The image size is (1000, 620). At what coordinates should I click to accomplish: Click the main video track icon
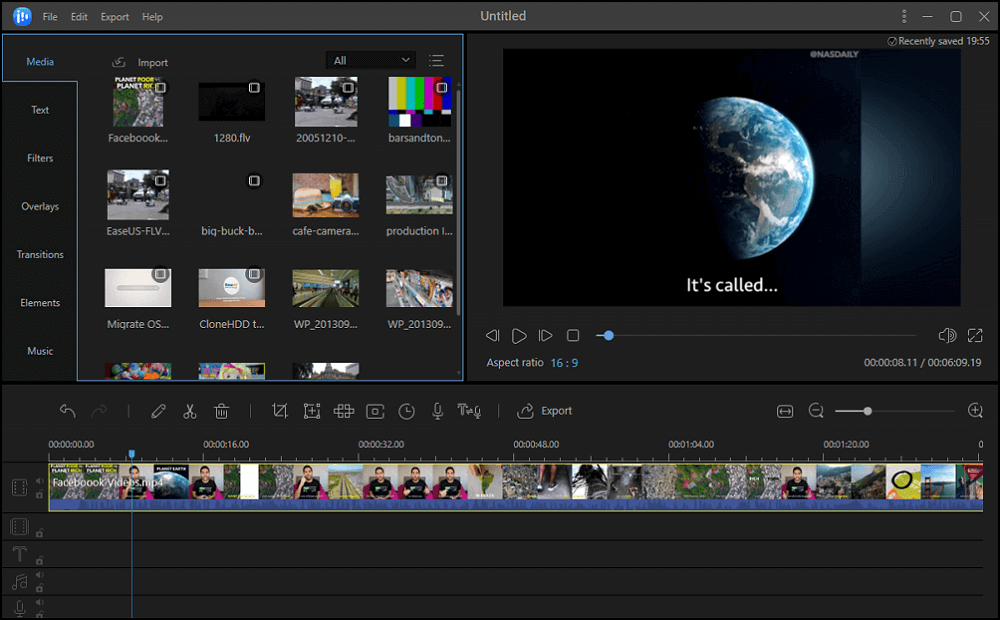20,487
